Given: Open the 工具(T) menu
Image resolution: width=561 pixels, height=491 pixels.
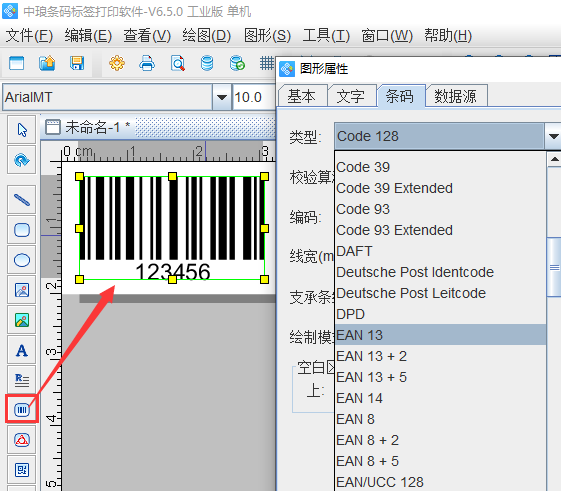Looking at the screenshot, I should click(x=326, y=36).
